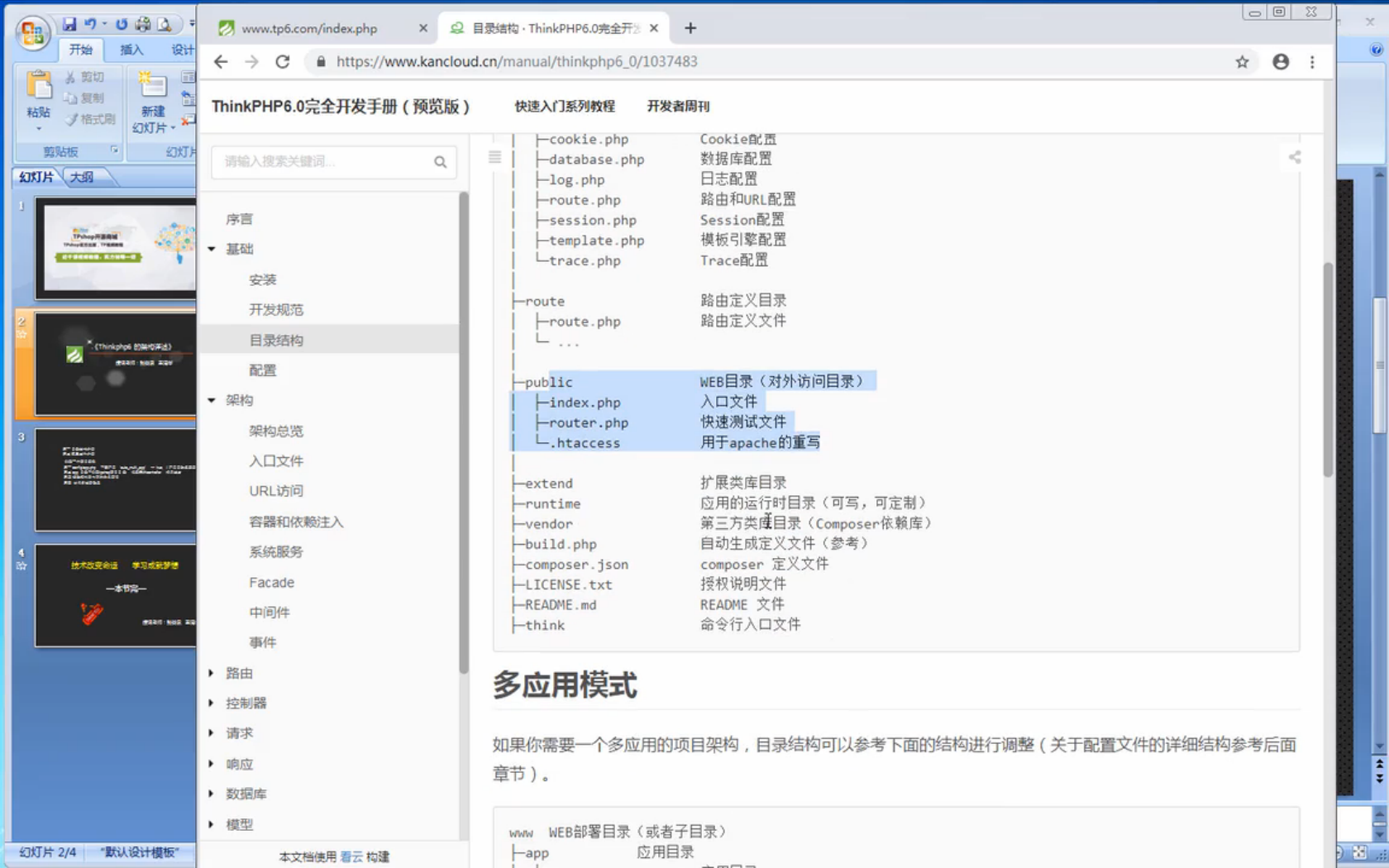Open the 容器和依赖注入 chapter
1389x868 pixels.
[x=296, y=522]
